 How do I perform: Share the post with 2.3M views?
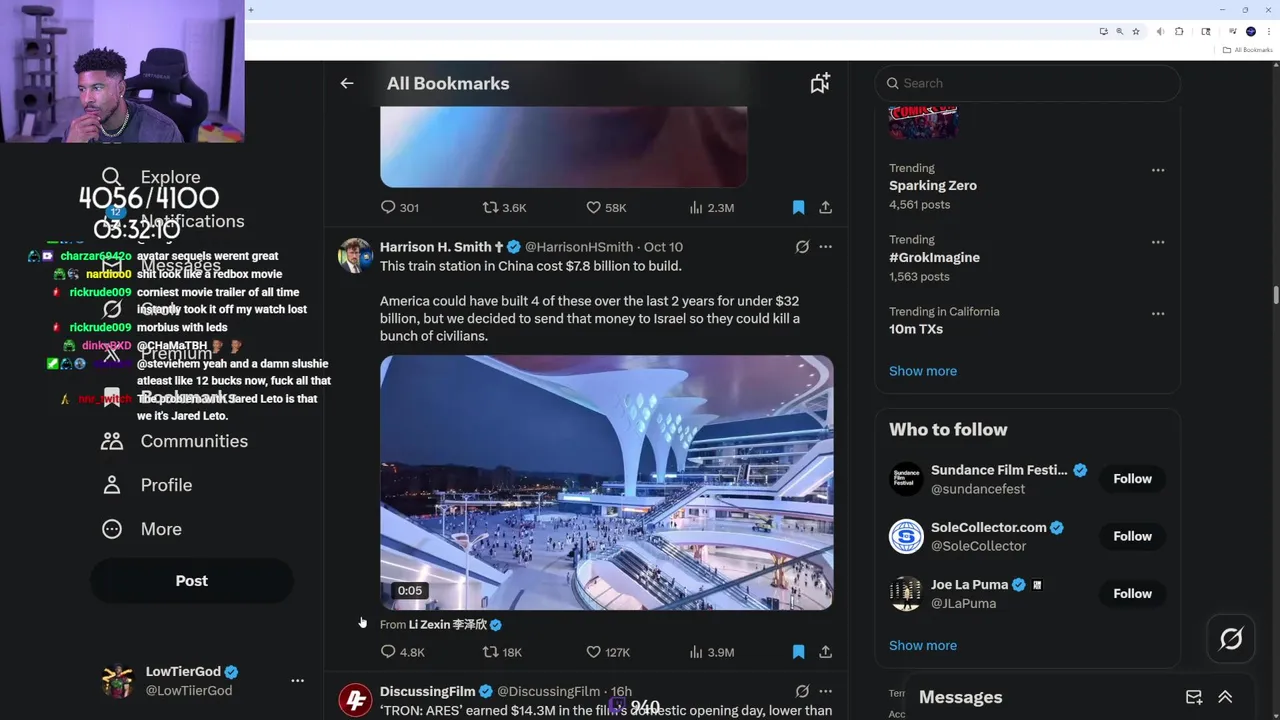825,207
